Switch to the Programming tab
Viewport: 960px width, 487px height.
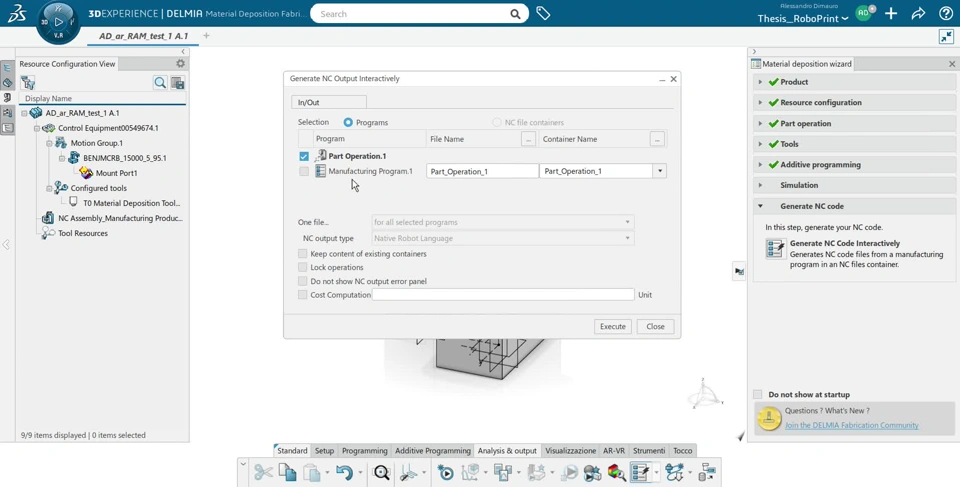[x=365, y=450]
